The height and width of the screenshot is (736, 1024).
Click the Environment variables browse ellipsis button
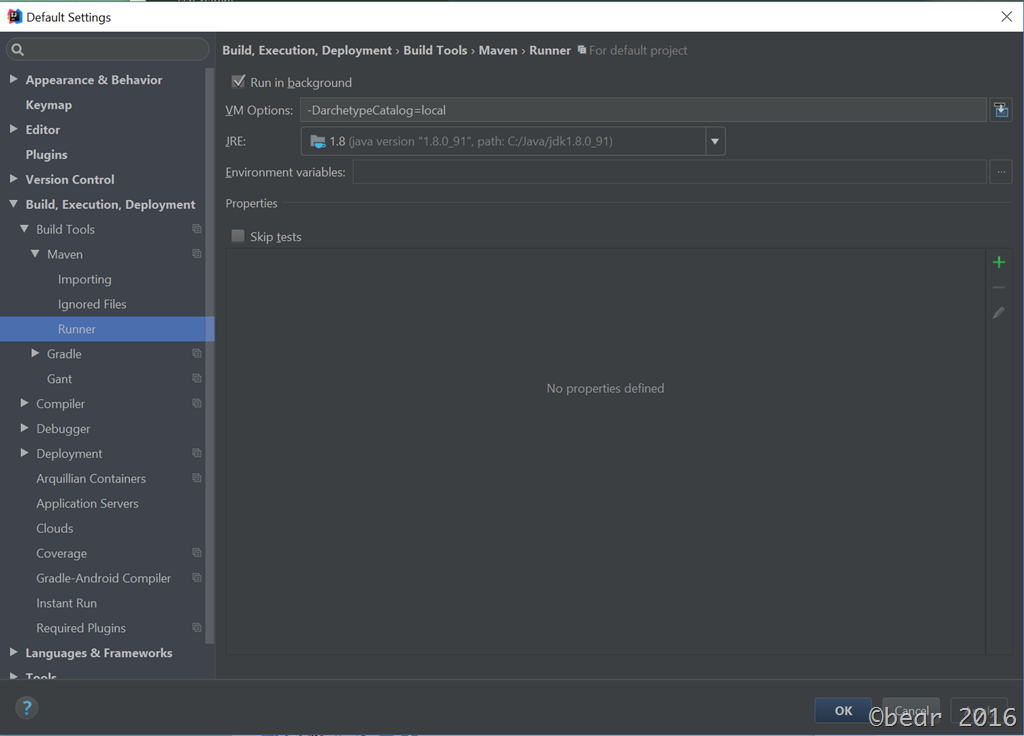coord(1001,172)
